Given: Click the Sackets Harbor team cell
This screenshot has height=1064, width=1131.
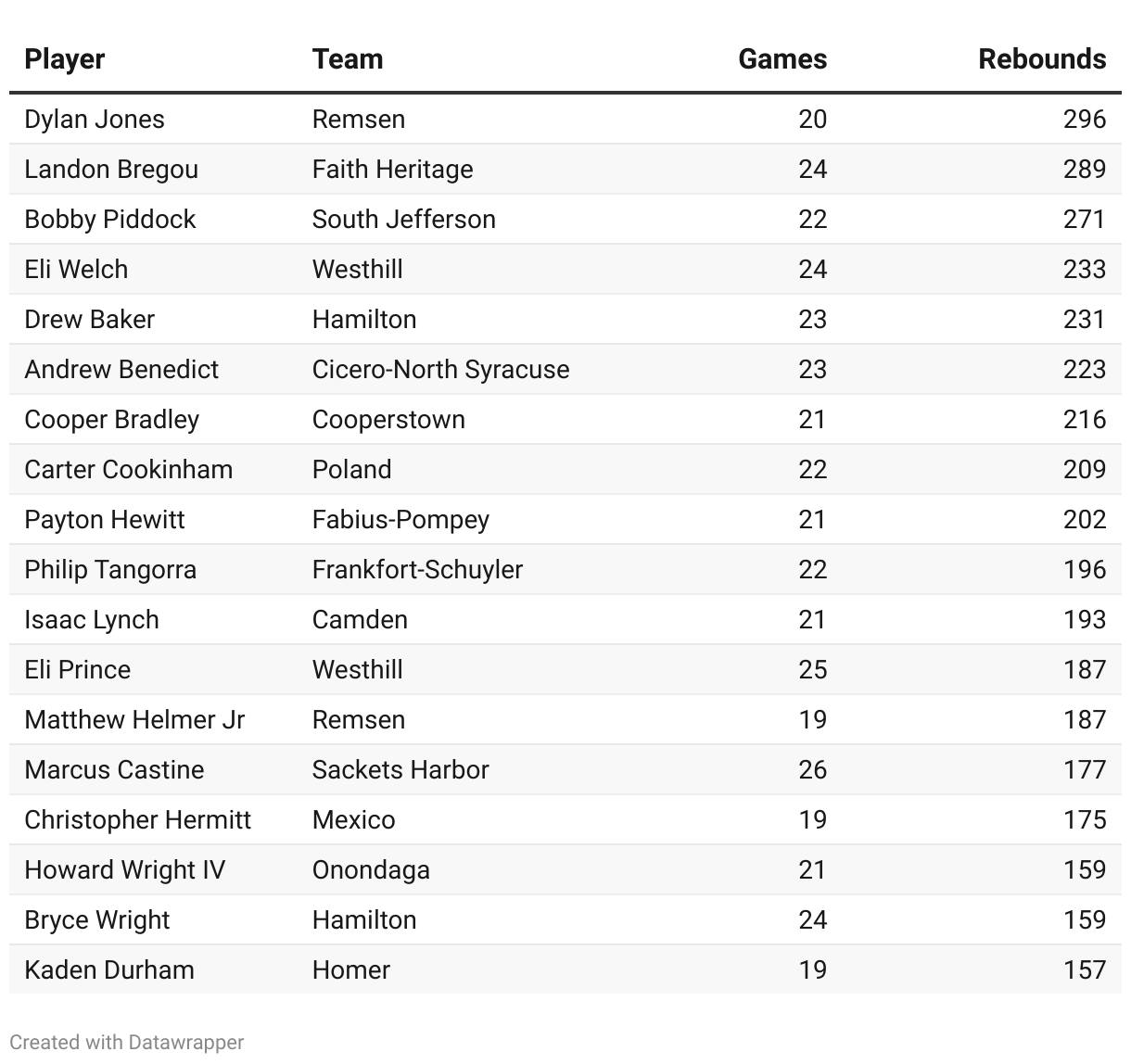Looking at the screenshot, I should [400, 770].
